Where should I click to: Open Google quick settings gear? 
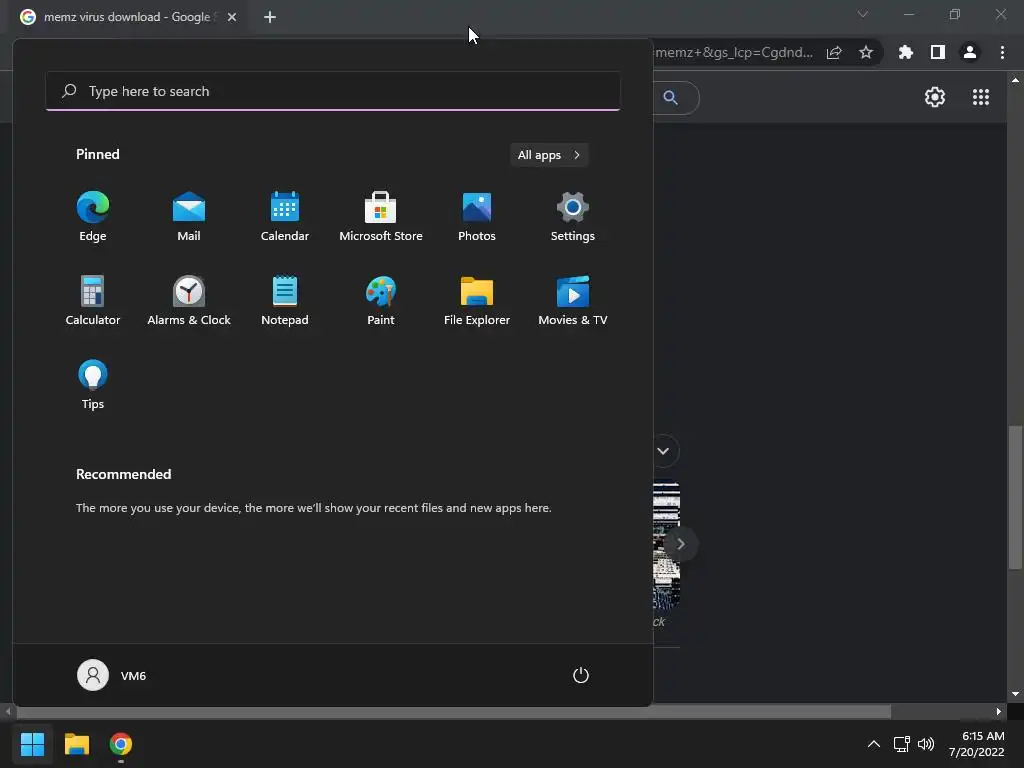coord(935,97)
